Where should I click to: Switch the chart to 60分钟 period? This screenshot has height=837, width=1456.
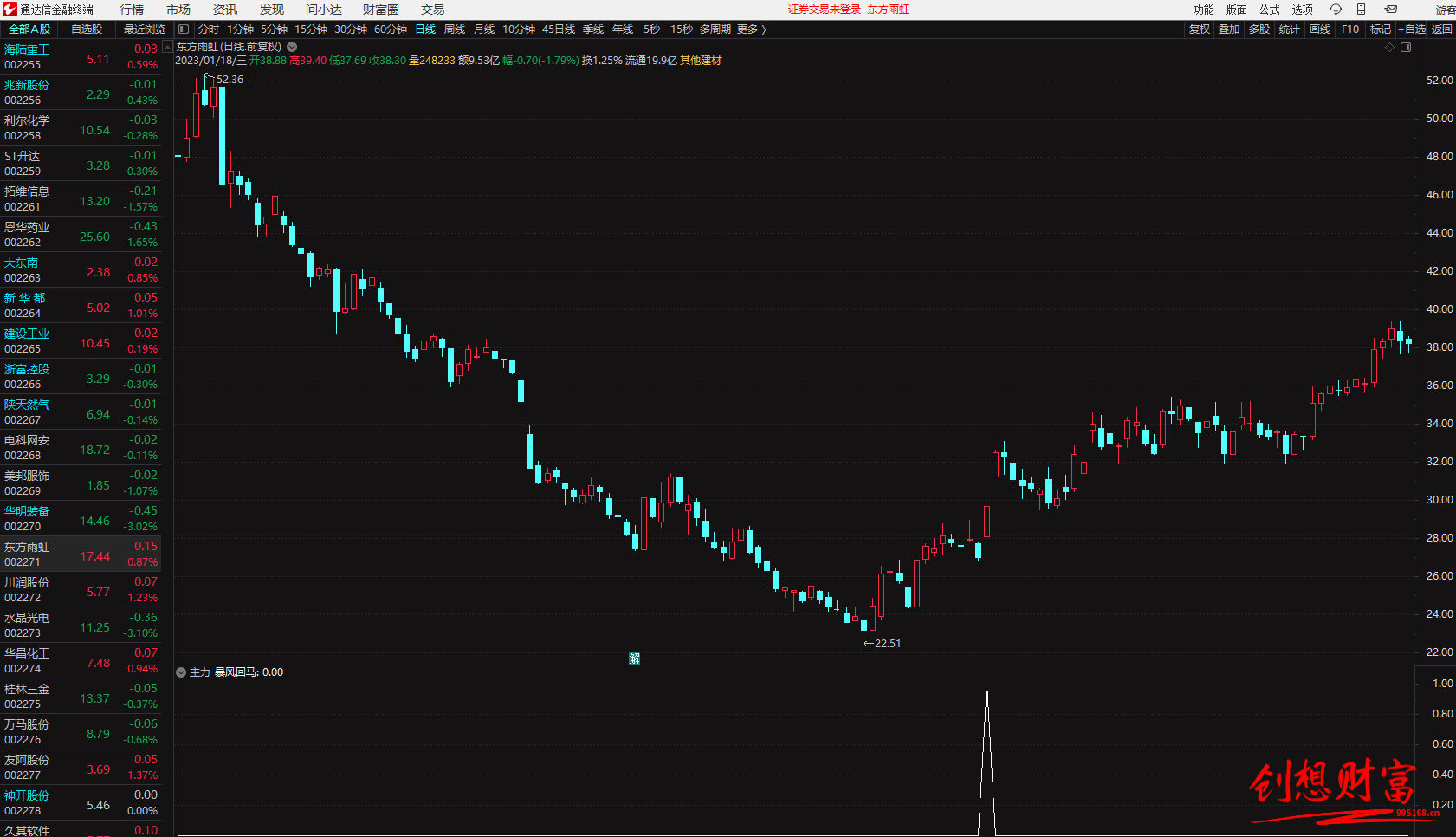click(391, 29)
